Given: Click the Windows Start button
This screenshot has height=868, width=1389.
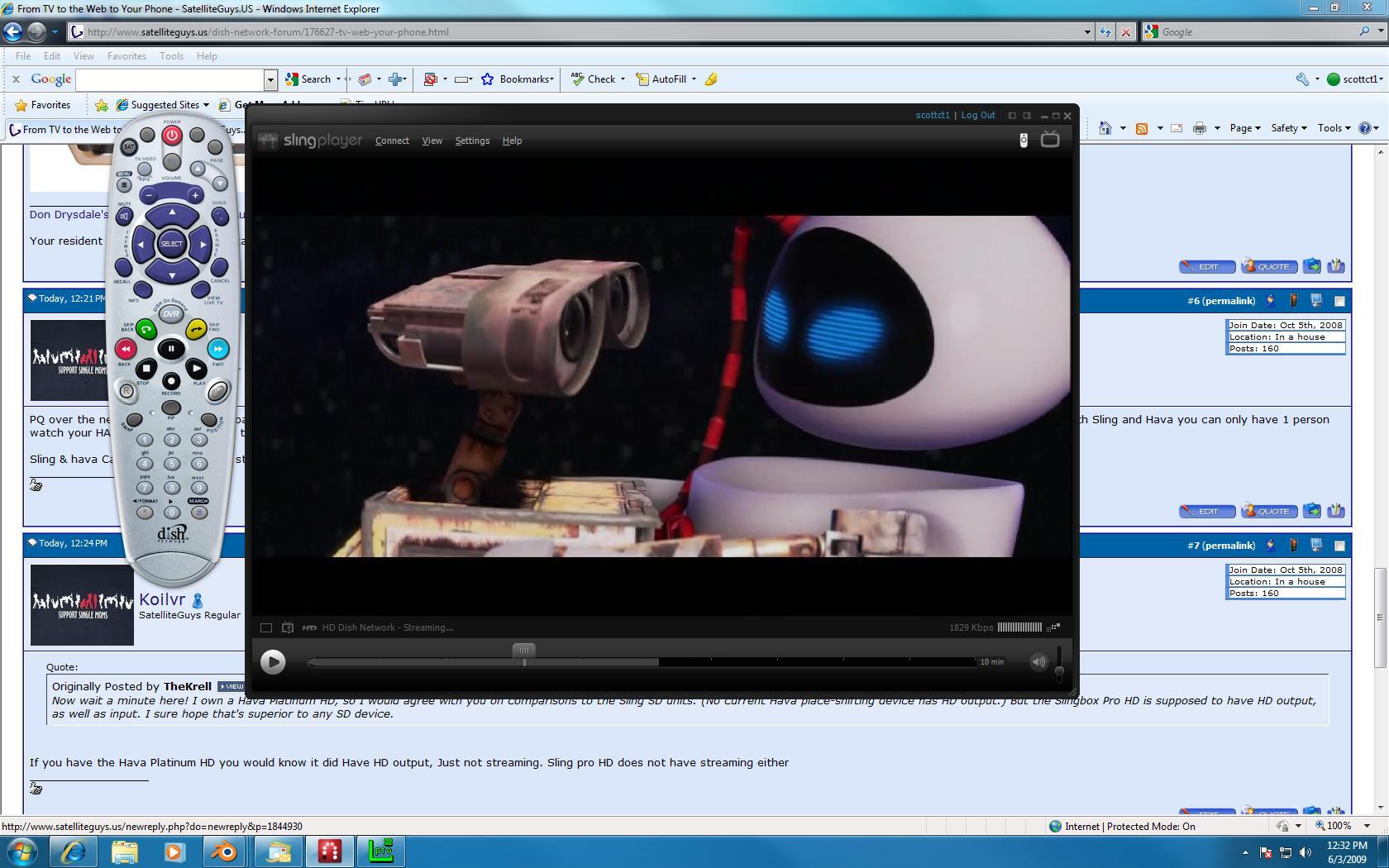Looking at the screenshot, I should (22, 851).
